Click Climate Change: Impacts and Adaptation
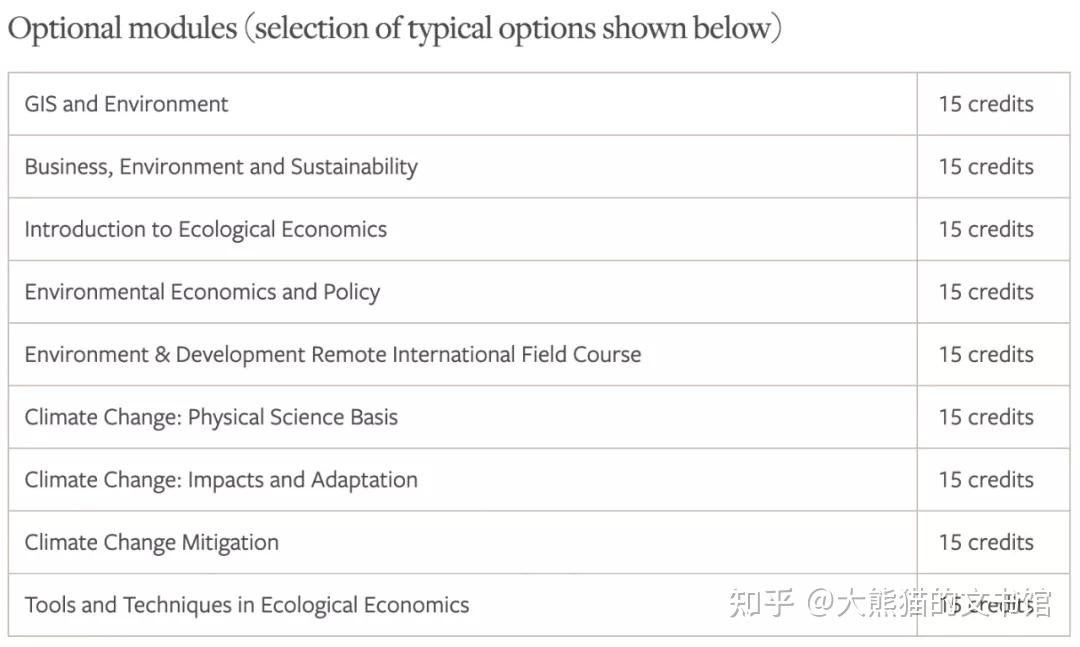 (x=221, y=480)
